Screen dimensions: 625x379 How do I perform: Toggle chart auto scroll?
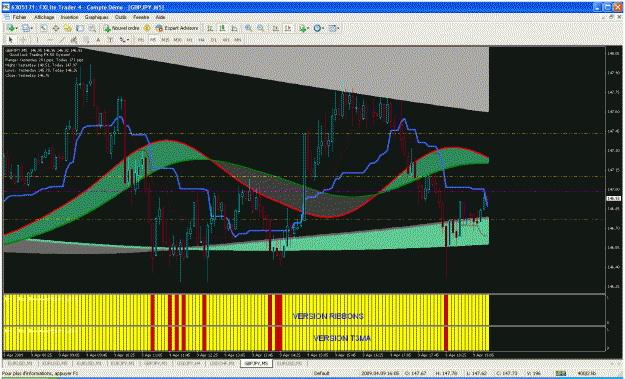[x=275, y=28]
